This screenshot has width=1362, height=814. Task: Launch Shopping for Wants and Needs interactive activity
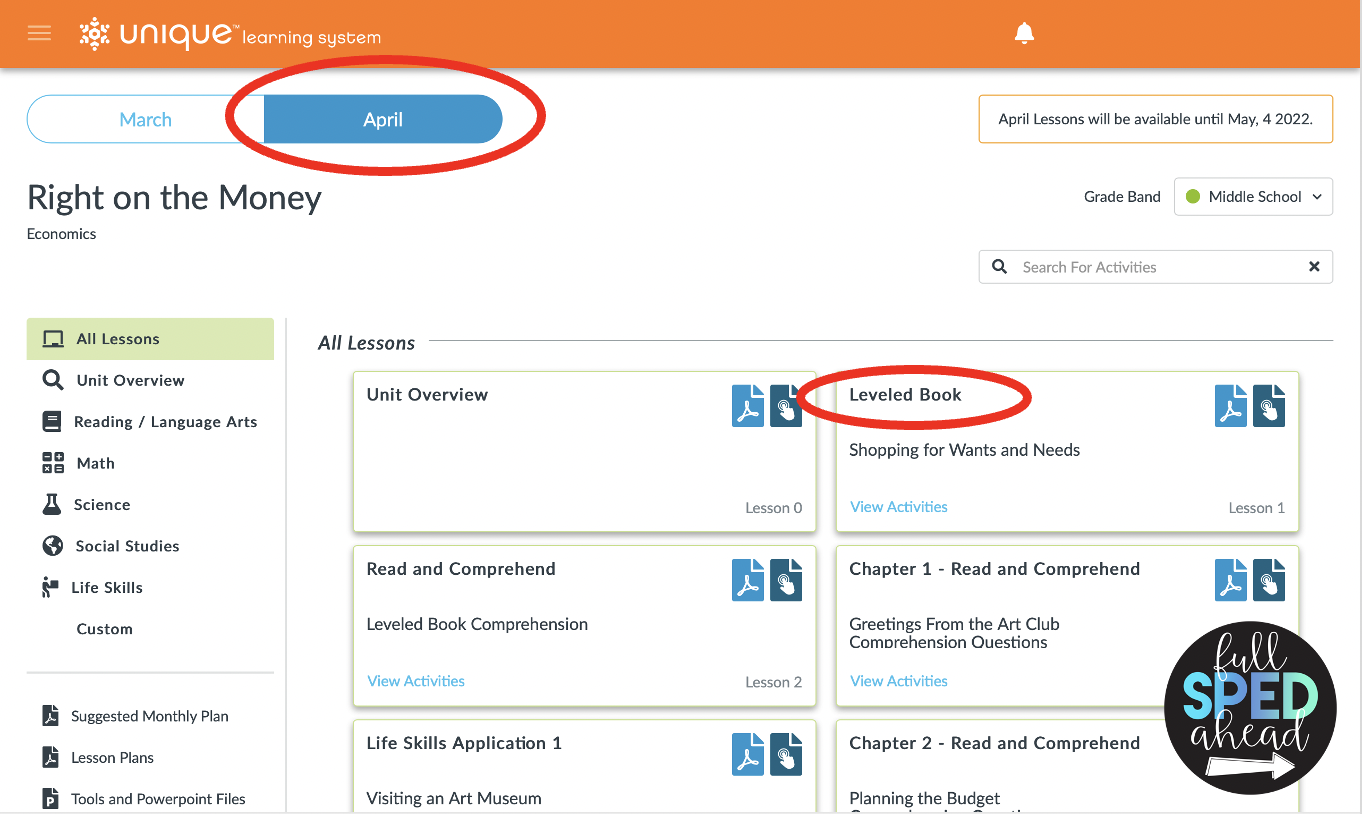coord(1268,406)
